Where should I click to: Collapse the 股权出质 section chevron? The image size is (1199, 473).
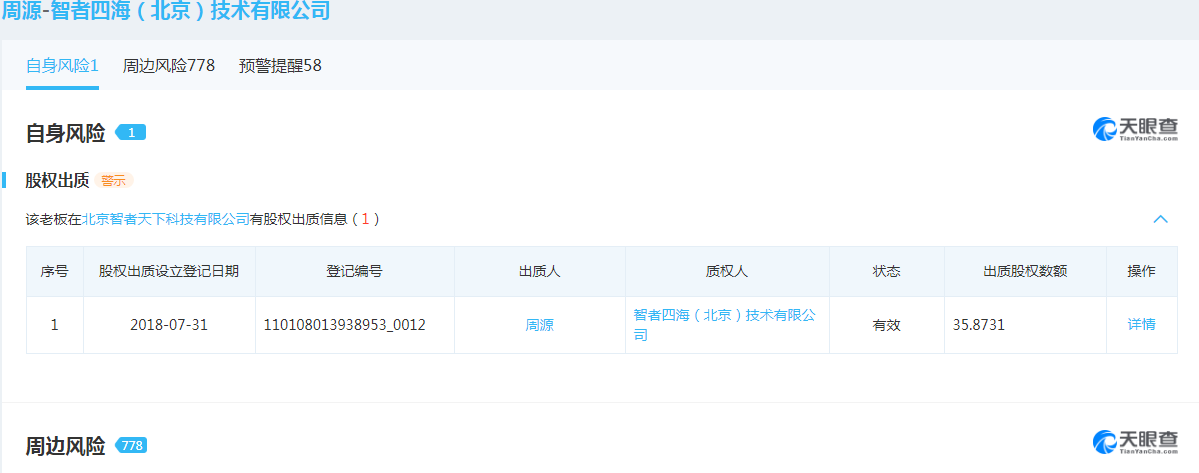1160,219
